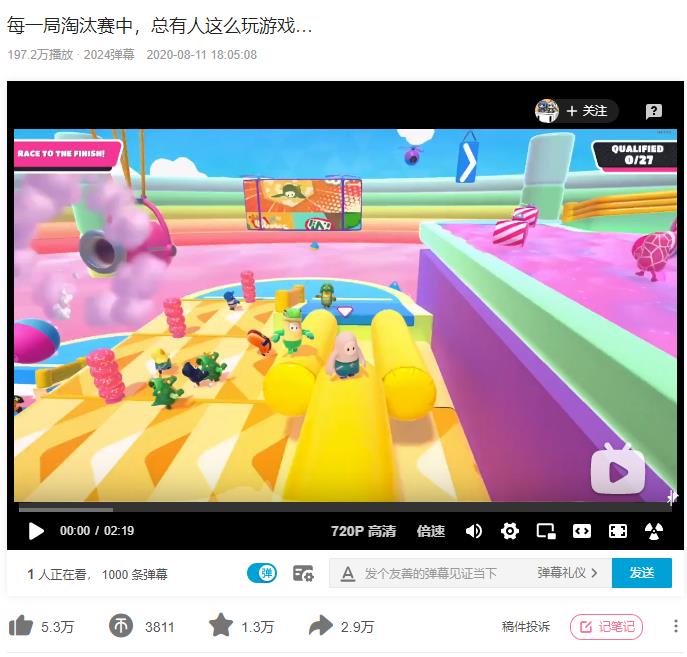Favorite the video with star icon
The height and width of the screenshot is (657, 687).
(221, 625)
